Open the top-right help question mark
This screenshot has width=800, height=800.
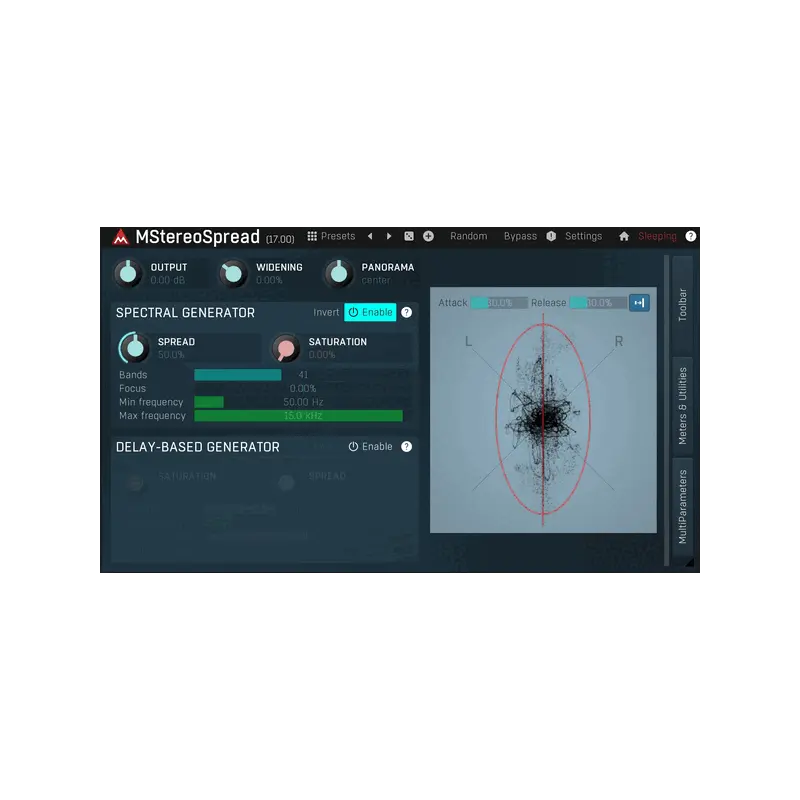pos(691,236)
